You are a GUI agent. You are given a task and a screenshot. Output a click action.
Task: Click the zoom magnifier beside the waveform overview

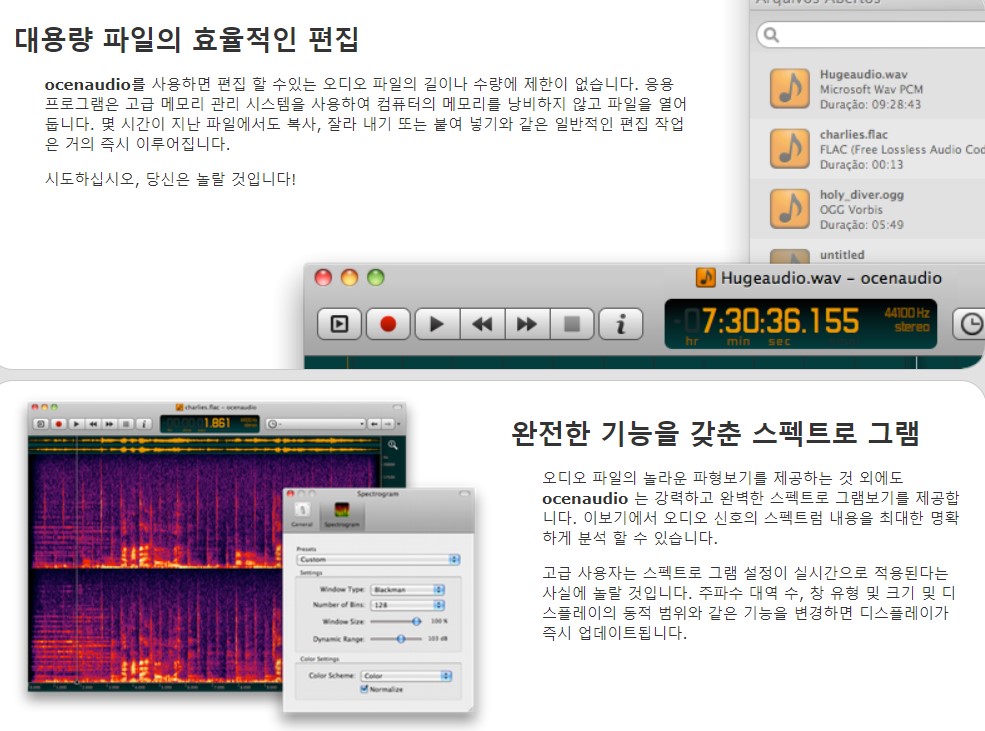coord(393,445)
